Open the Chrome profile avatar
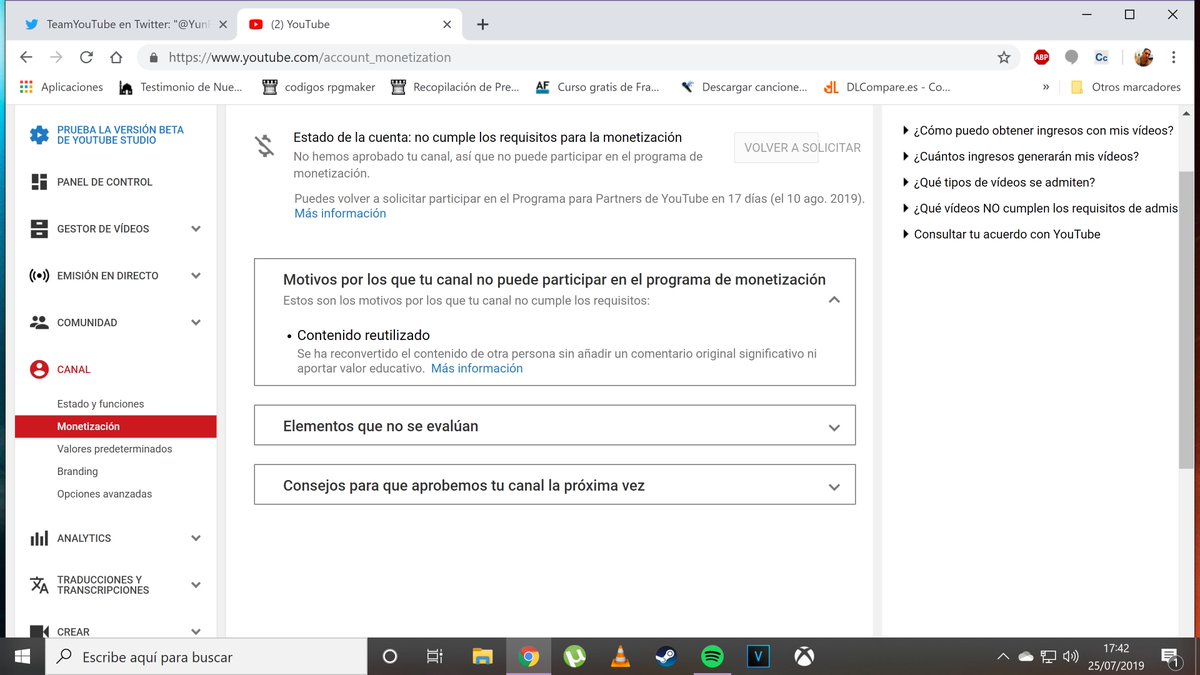Image resolution: width=1200 pixels, height=675 pixels. click(1143, 58)
